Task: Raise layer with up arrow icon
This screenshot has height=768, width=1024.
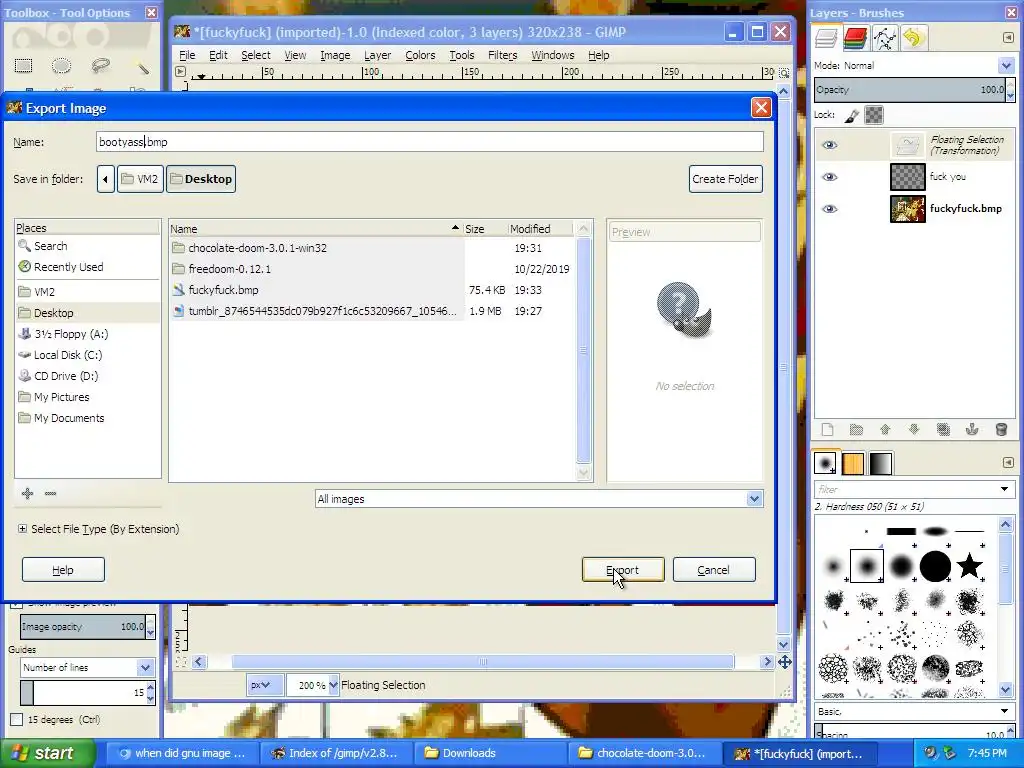Action: click(885, 430)
